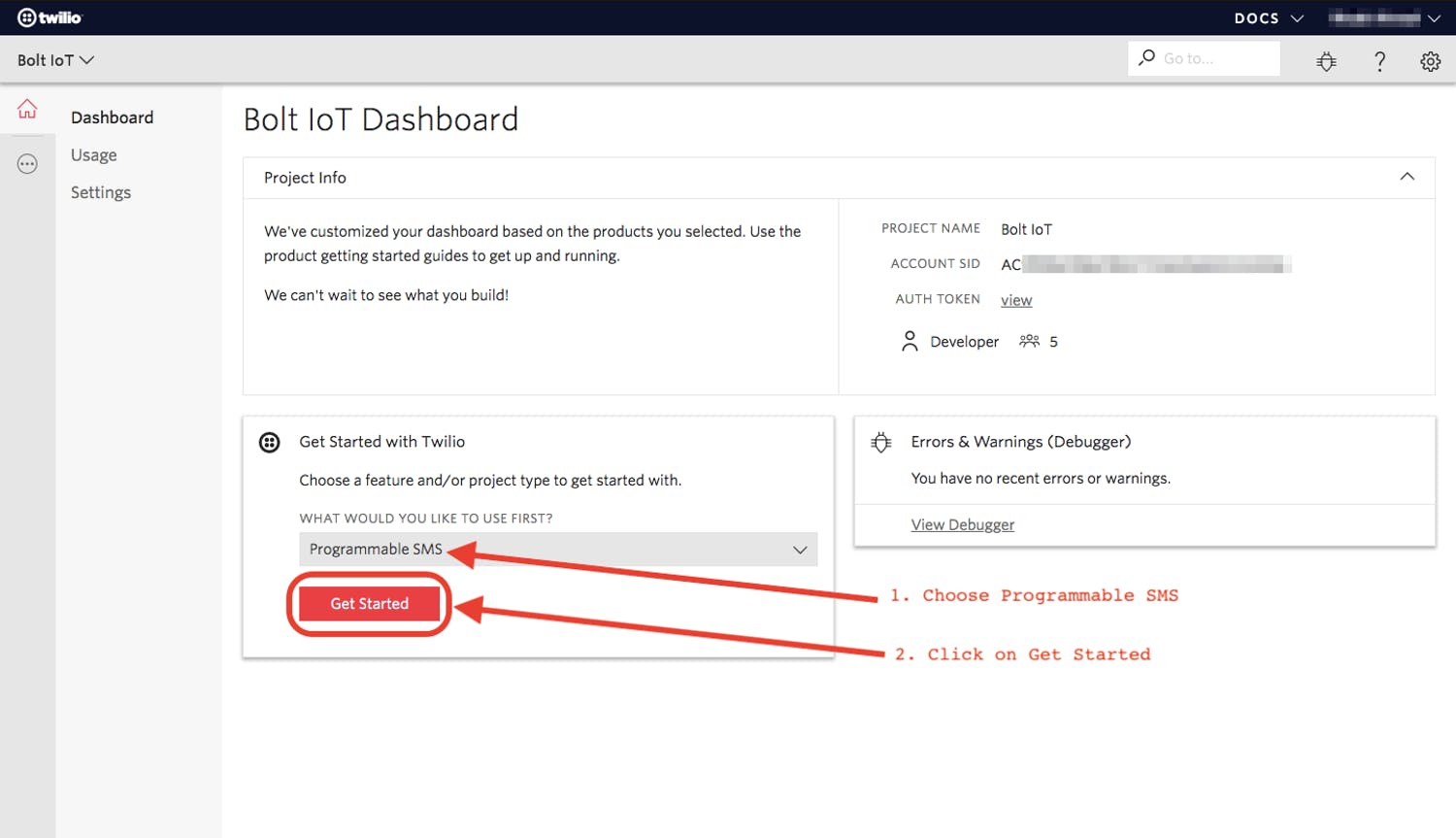Click the team member count 5
The image size is (1456, 838).
click(1053, 342)
